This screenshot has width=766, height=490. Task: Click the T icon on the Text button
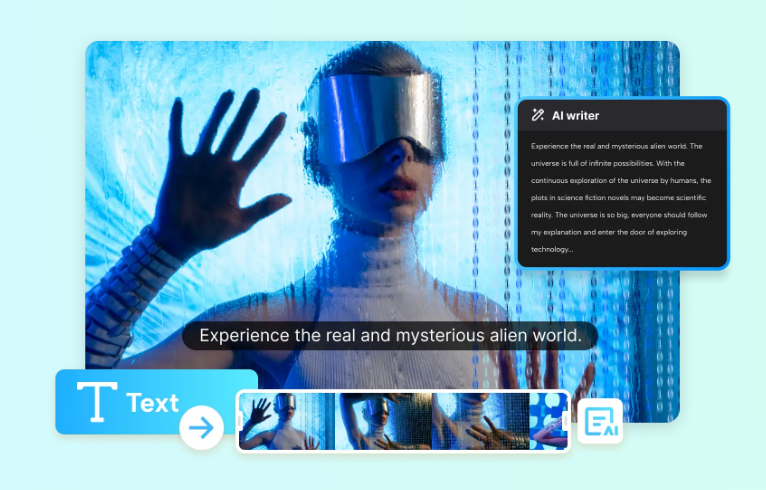click(97, 402)
